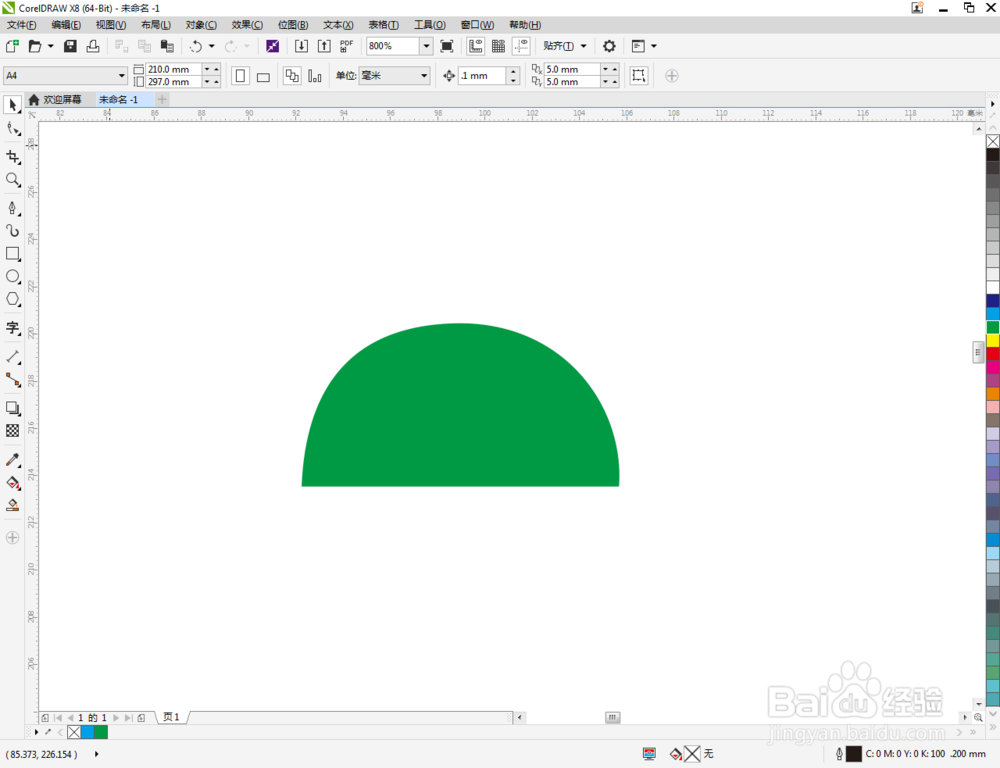
Task: Go to next page arrow
Action: pos(115,718)
